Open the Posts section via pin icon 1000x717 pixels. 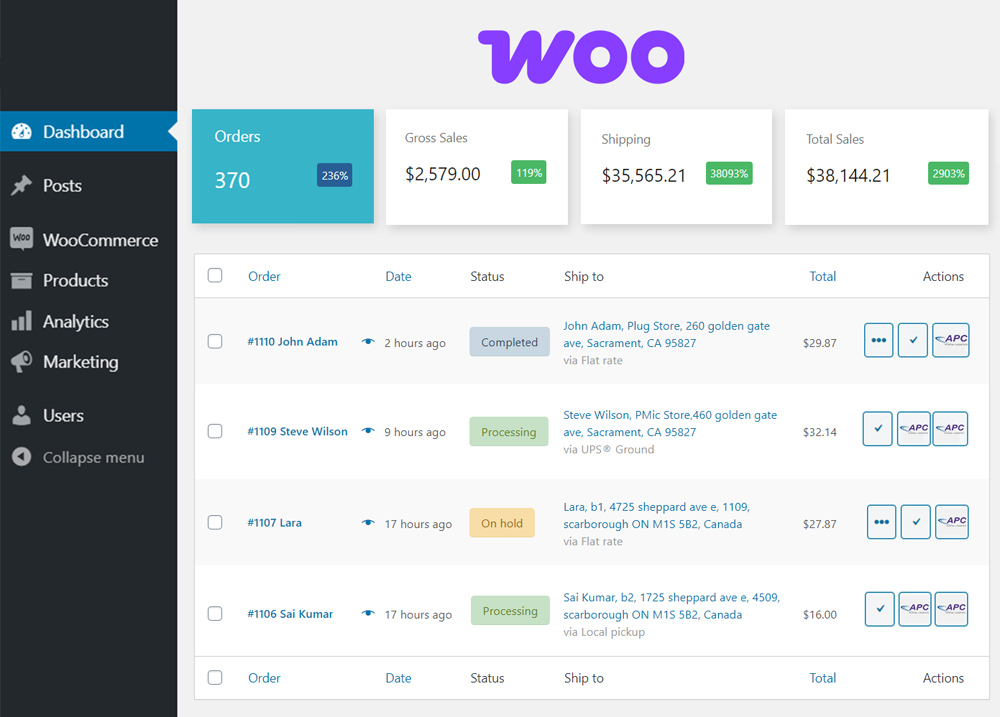pos(19,185)
